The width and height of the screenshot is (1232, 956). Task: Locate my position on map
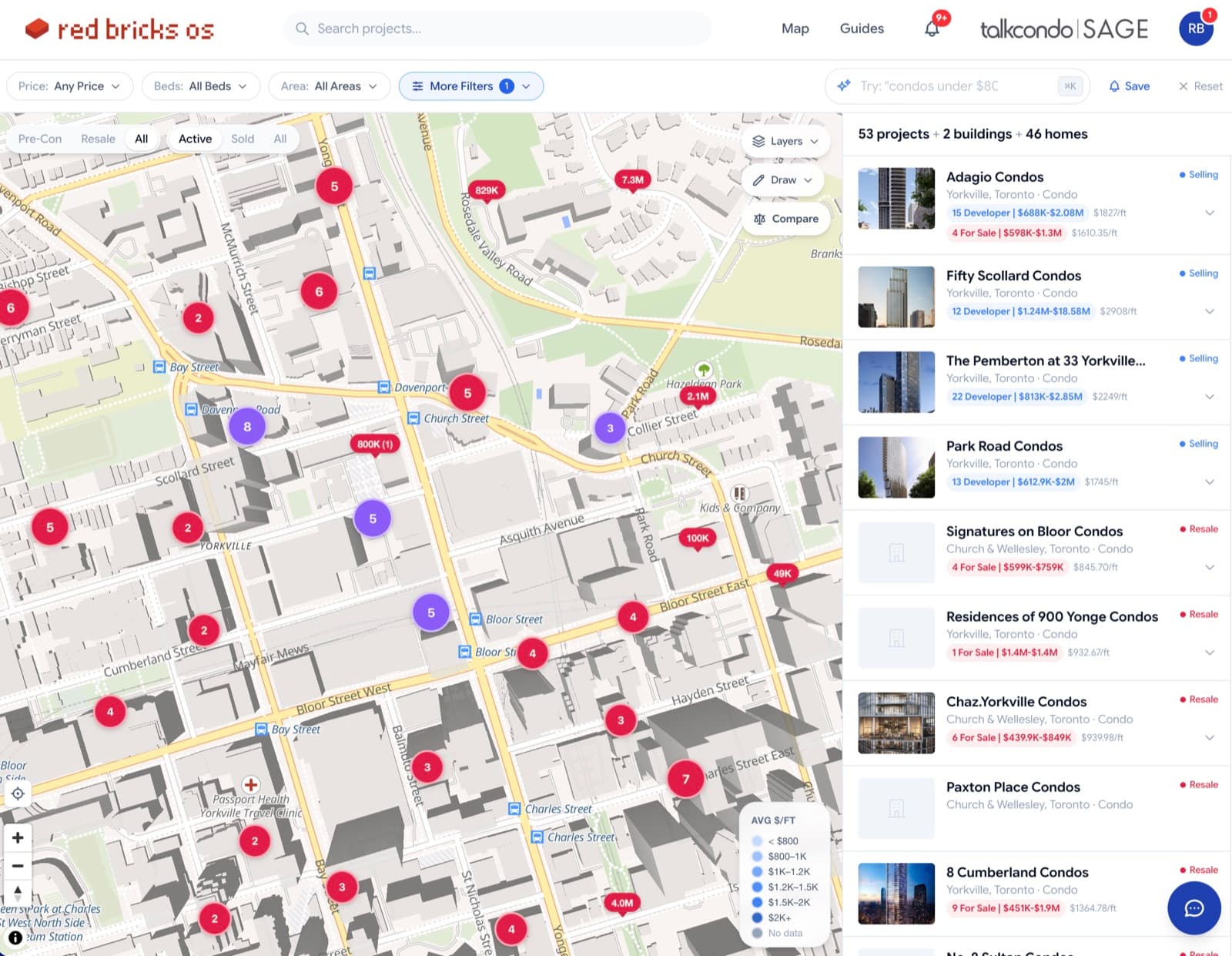(x=18, y=793)
